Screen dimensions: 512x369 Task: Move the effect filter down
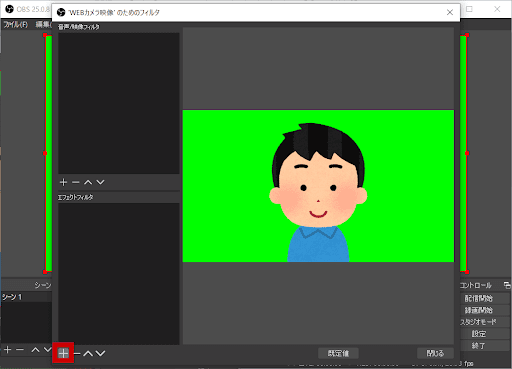[100, 353]
